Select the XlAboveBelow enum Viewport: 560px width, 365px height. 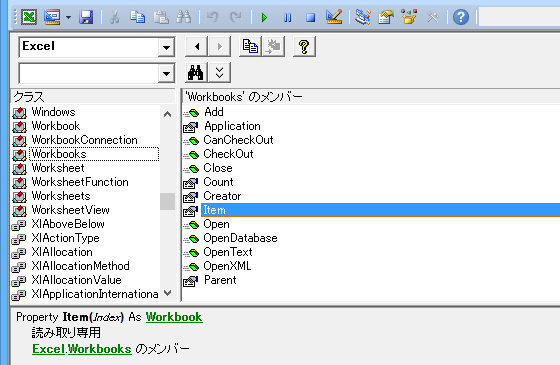(x=68, y=224)
